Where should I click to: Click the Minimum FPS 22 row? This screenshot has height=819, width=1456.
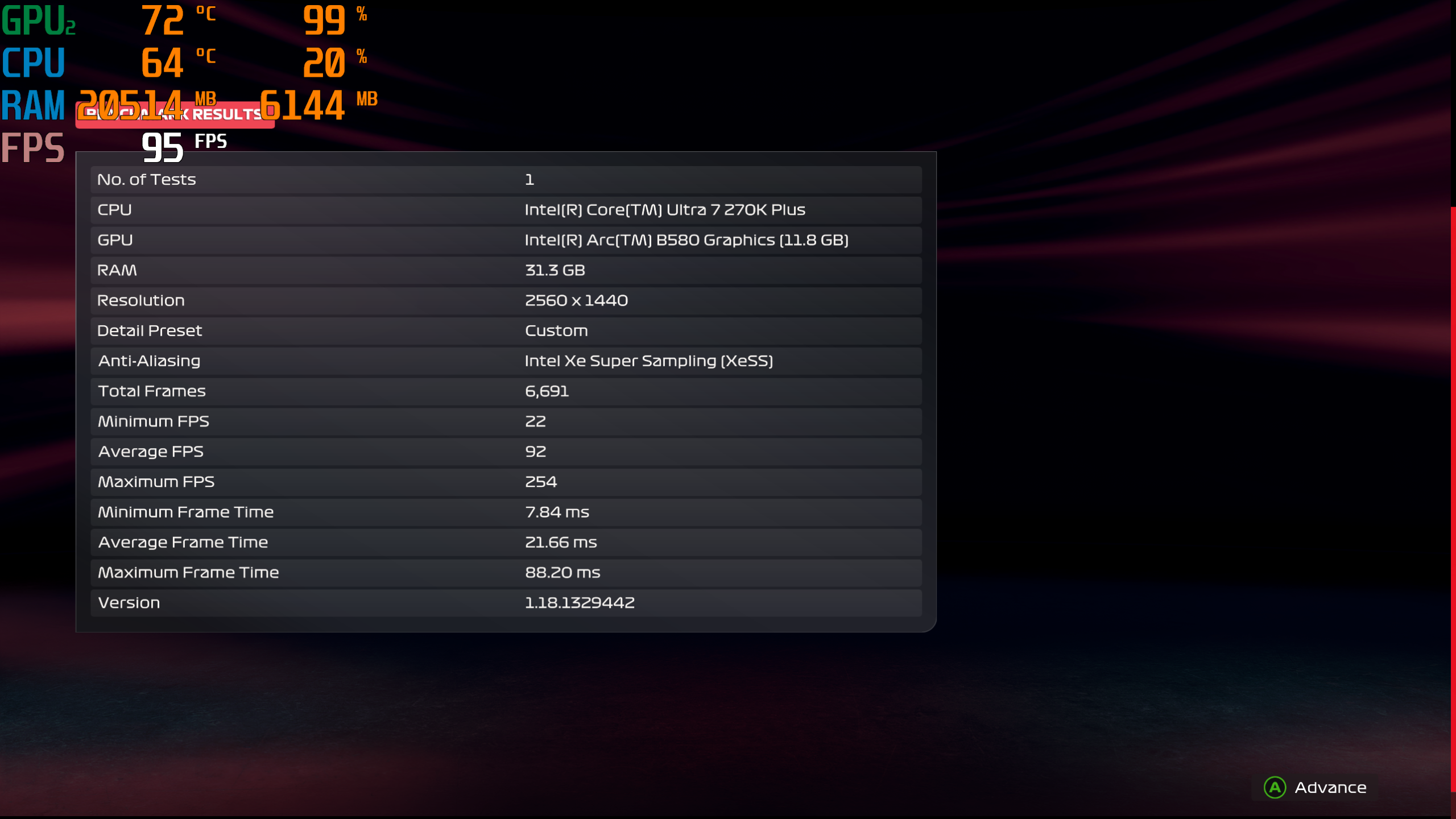[505, 421]
